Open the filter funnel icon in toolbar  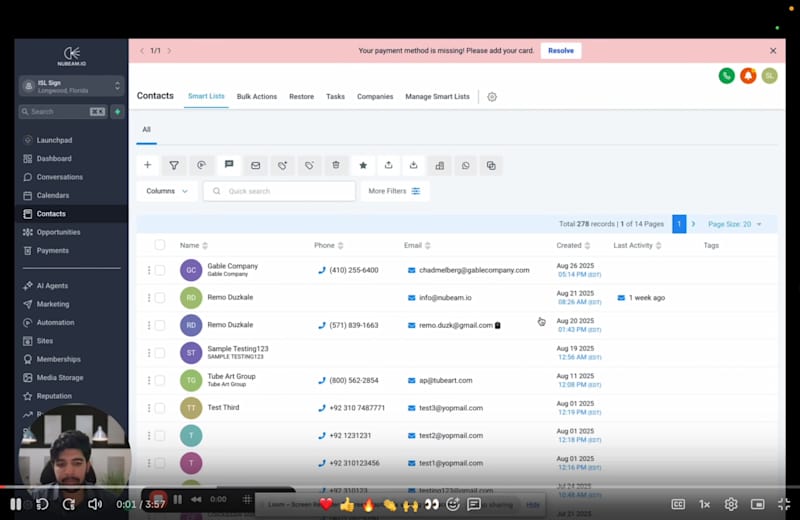[174, 165]
